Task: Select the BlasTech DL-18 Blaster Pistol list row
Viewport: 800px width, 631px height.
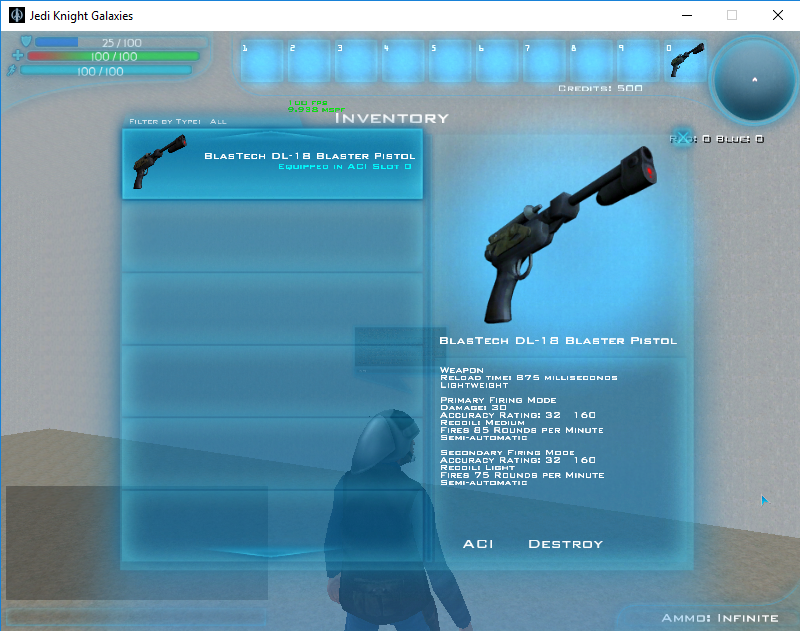Action: tap(272, 164)
